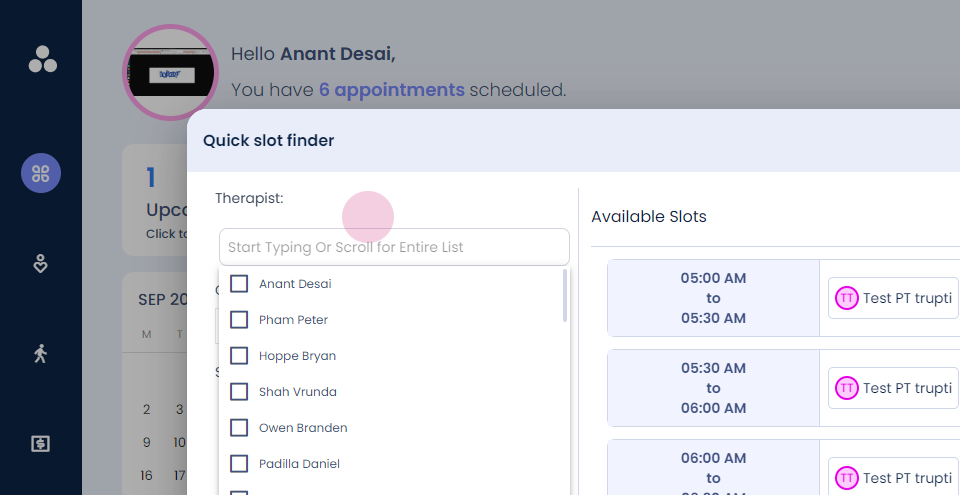The width and height of the screenshot is (960, 495).
Task: Click Test PT trupti in 05:00 AM slot
Action: (x=893, y=298)
